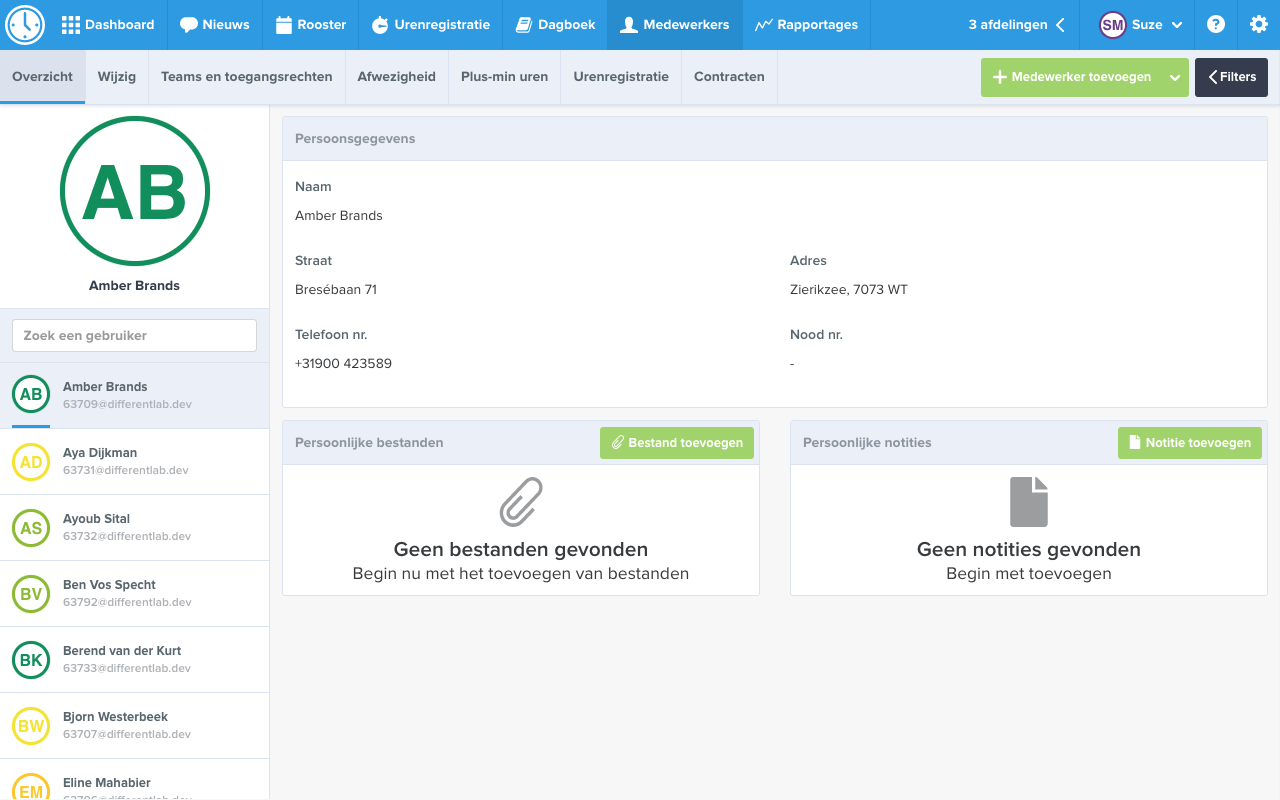
Task: Click the SM avatar icon
Action: click(1112, 25)
